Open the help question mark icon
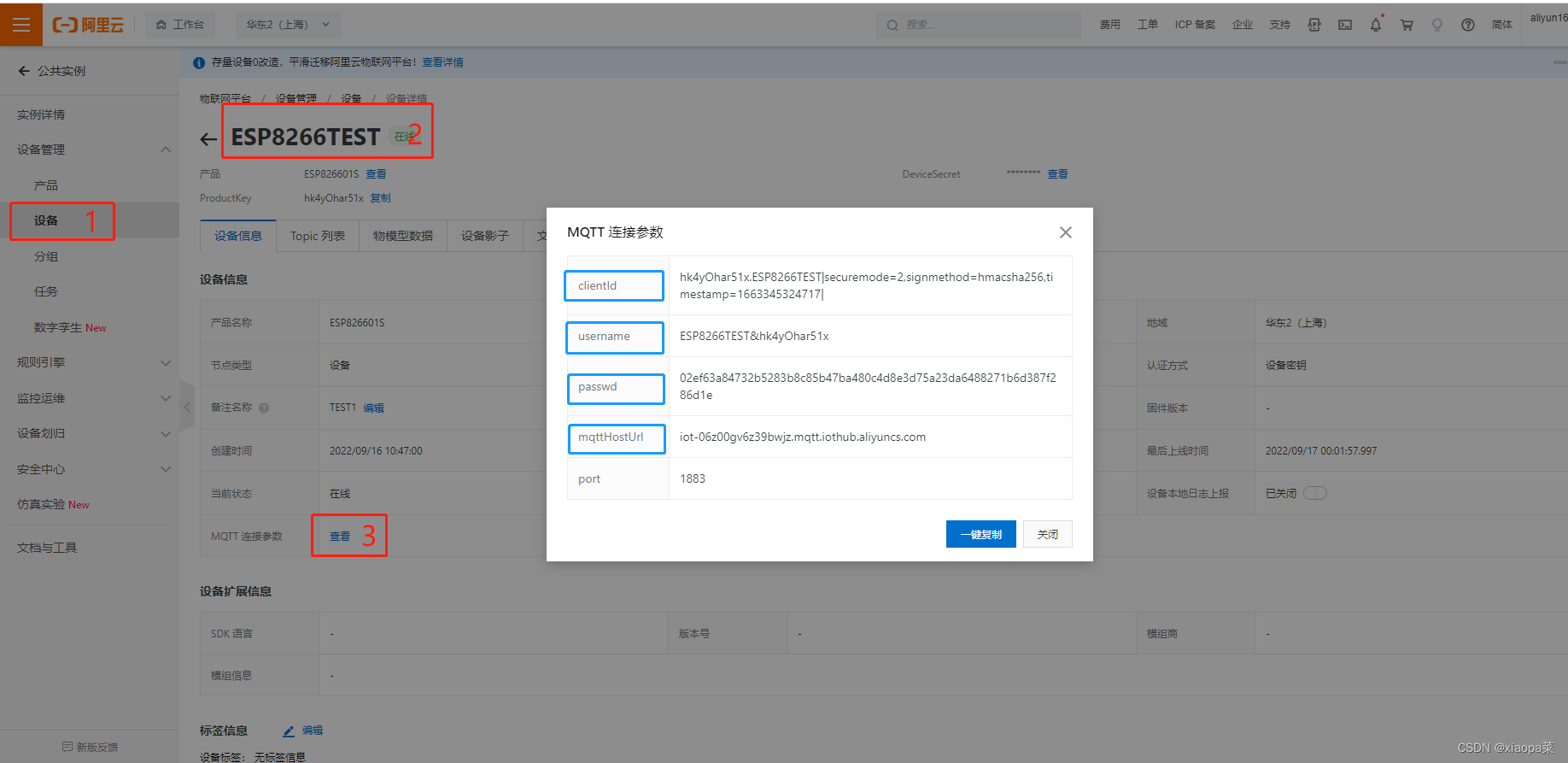The height and width of the screenshot is (763, 1568). 1468,25
